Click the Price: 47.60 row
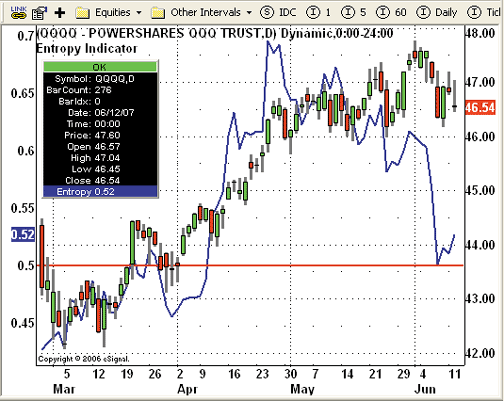The image size is (504, 401). click(x=100, y=135)
